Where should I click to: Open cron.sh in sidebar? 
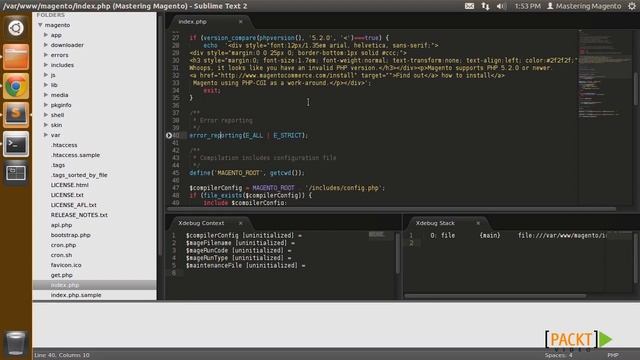point(61,255)
